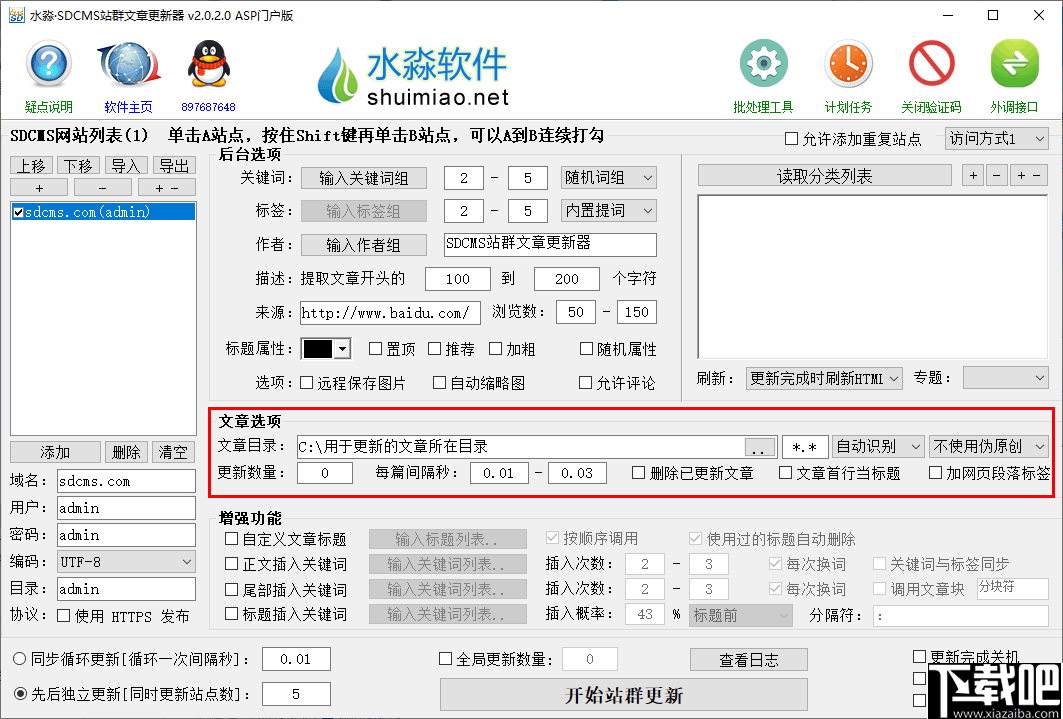Open logs with 查看日志 button
Screen dimensions: 1063x719
(x=748, y=659)
